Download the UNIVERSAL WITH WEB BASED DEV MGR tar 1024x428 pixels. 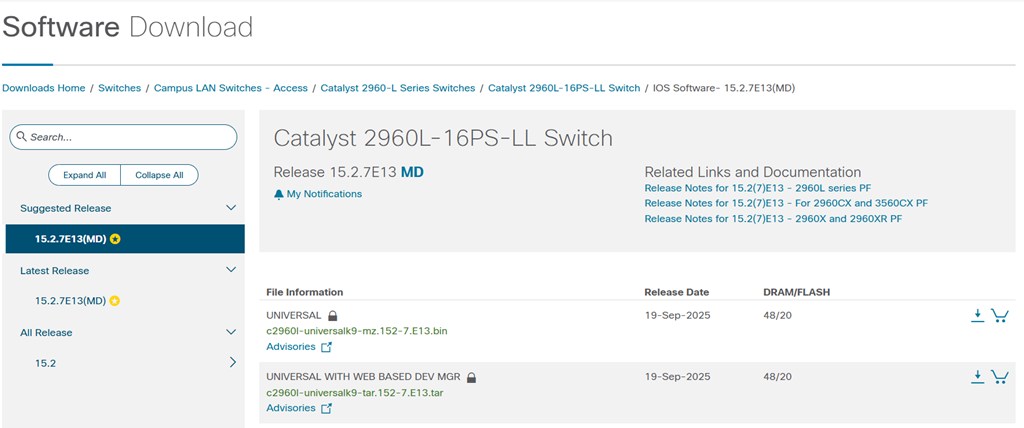pos(977,377)
